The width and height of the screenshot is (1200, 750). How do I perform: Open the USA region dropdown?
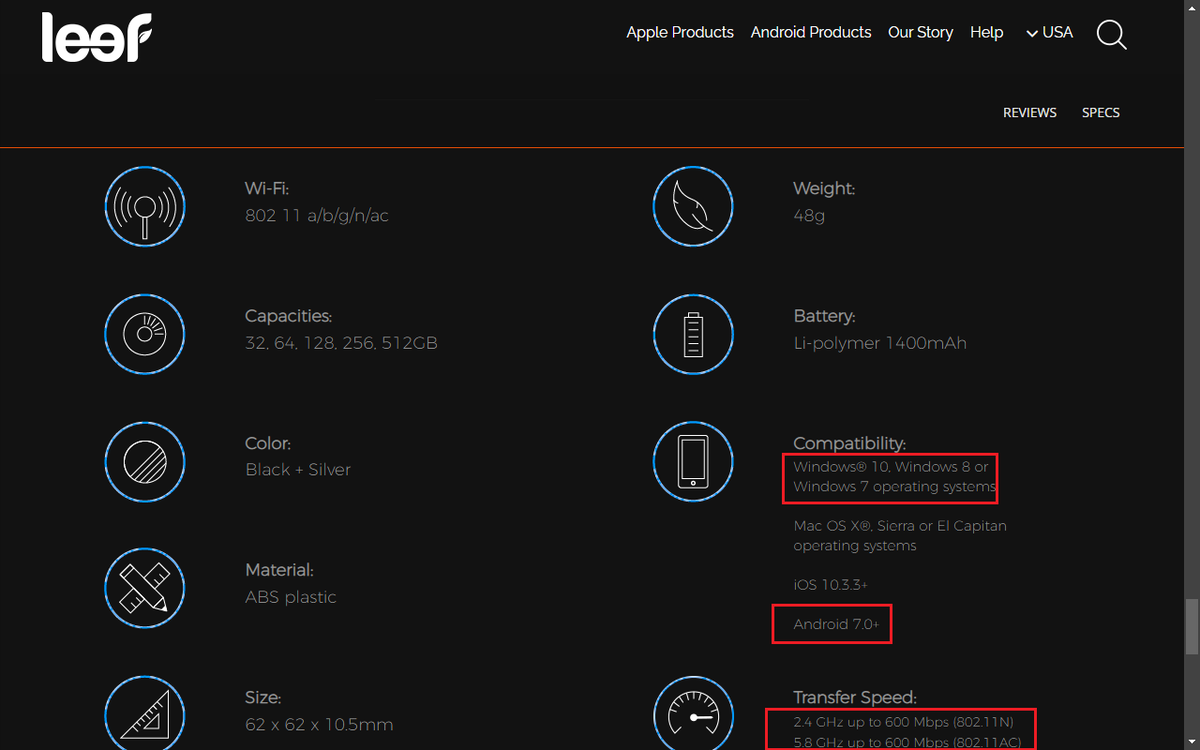[x=1049, y=33]
